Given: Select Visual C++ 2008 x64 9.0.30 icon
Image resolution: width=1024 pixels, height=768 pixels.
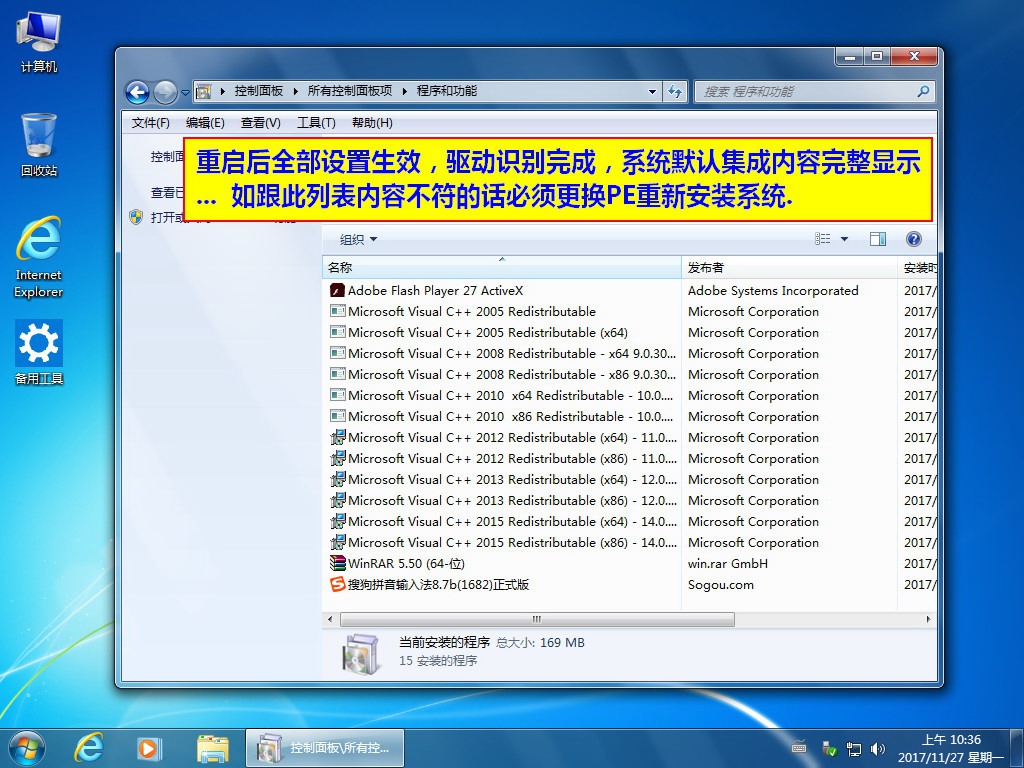Looking at the screenshot, I should tap(337, 353).
